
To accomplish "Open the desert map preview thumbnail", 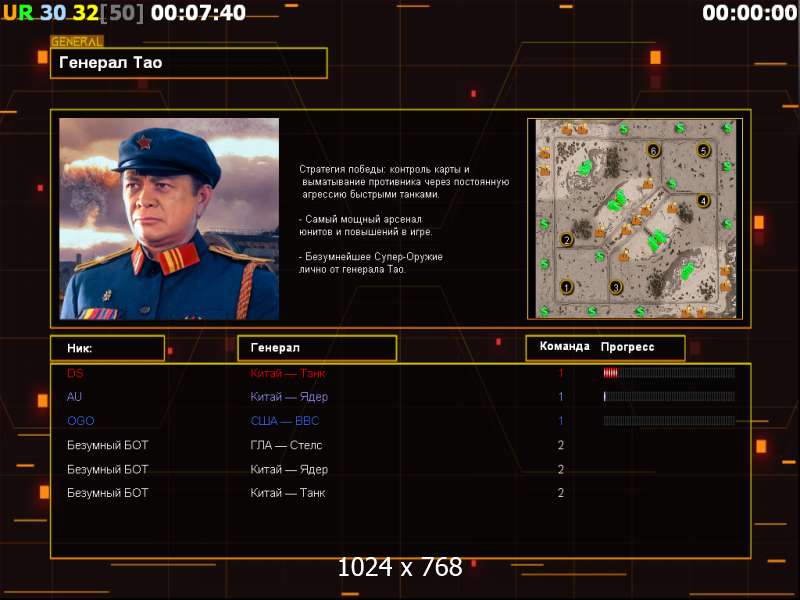I will (x=635, y=219).
